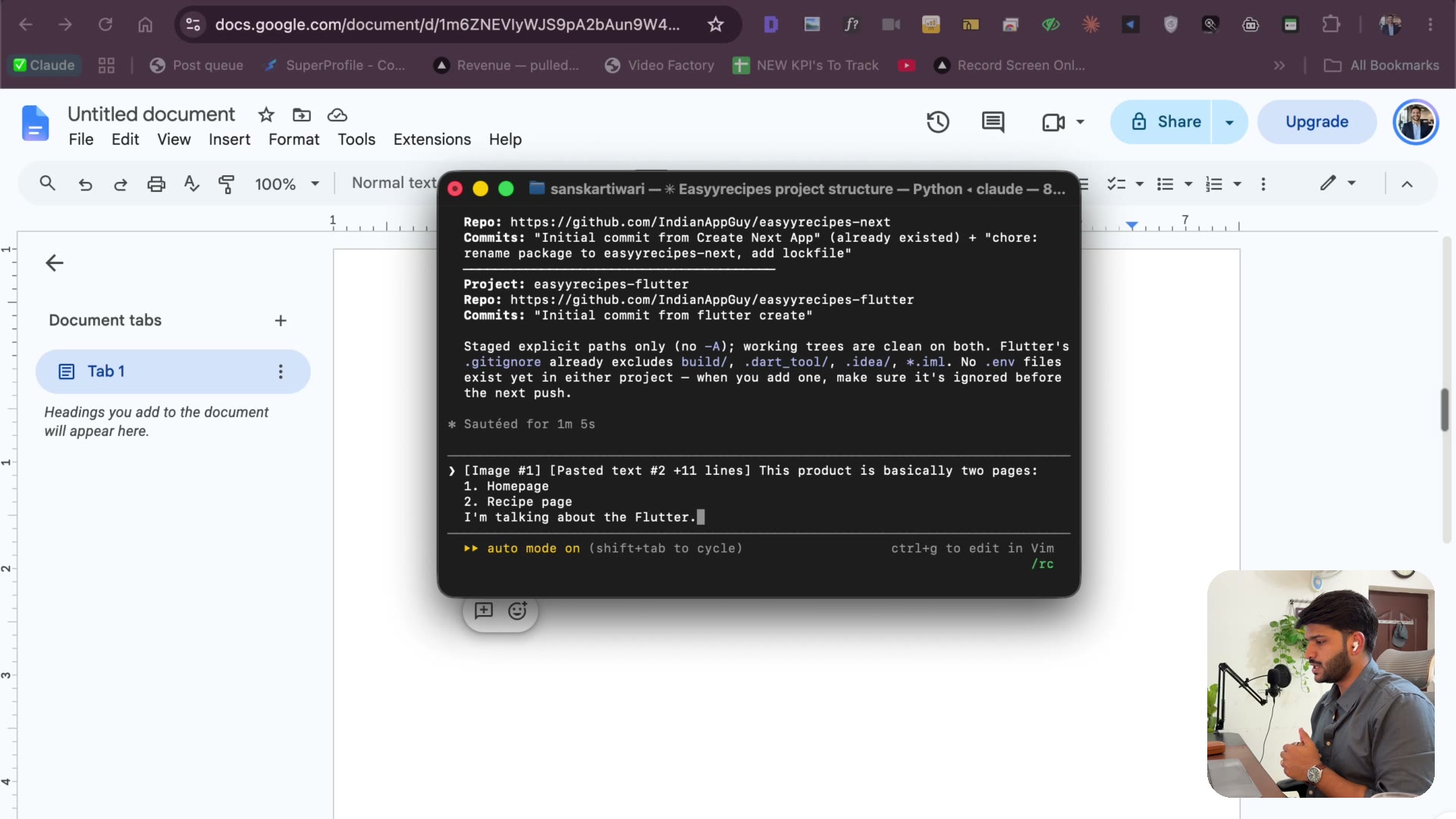Open the Google Docs home icon
The height and width of the screenshot is (819, 1456).
click(35, 124)
